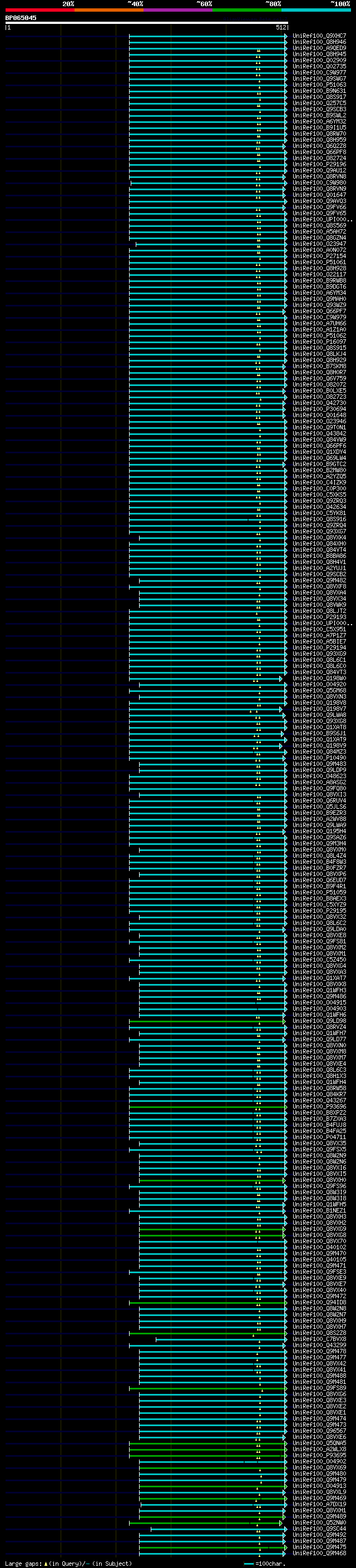Select hit UniRef100_Q8H946
Viewport: 356px width, 1568px height.
319,42
